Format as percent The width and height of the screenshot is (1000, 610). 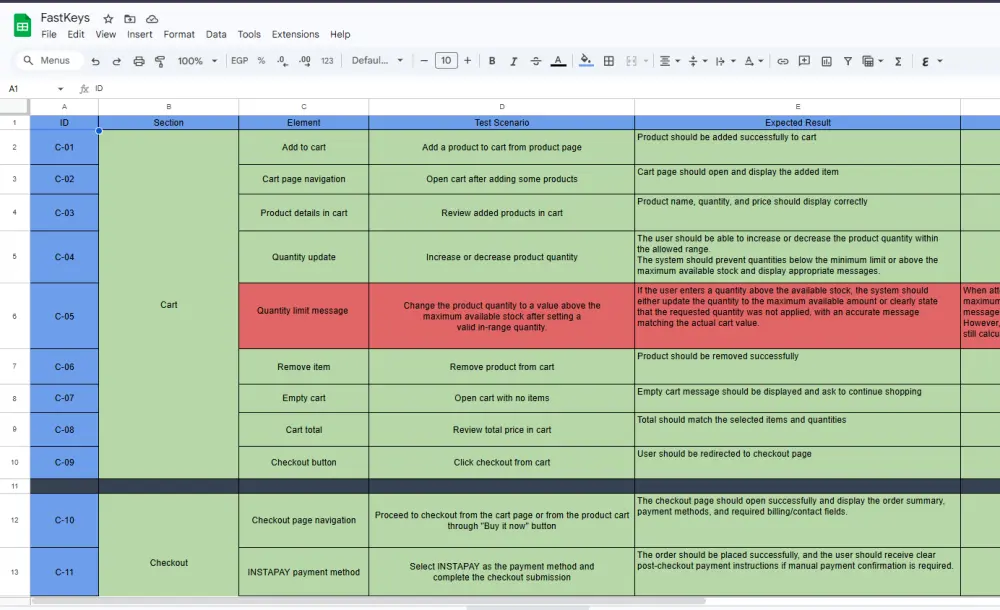click(x=261, y=61)
